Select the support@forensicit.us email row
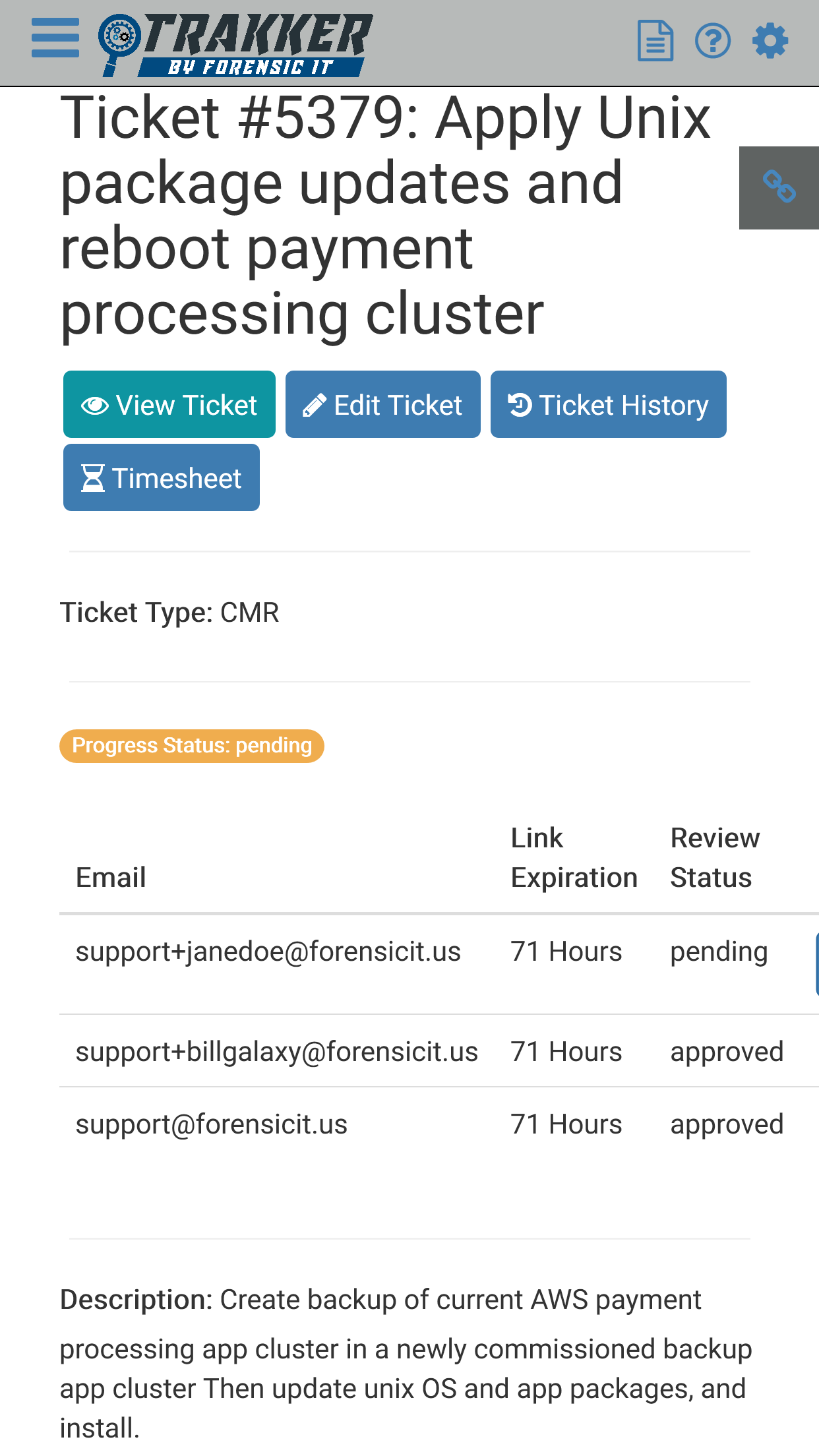Image resolution: width=819 pixels, height=1456 pixels. point(212,1124)
